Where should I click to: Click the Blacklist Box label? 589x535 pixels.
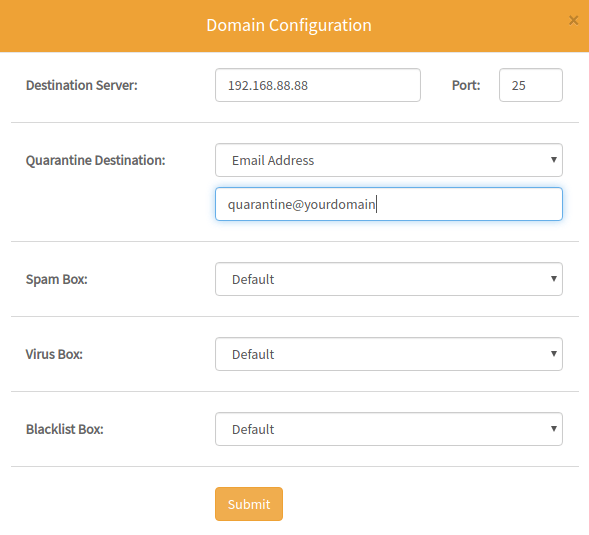pyautogui.click(x=65, y=429)
